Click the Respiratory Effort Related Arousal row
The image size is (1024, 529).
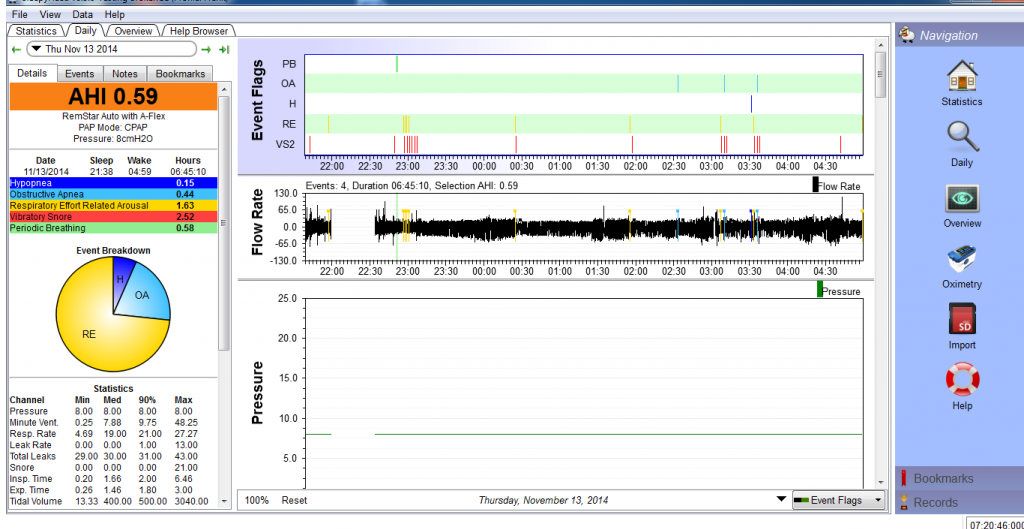pyautogui.click(x=112, y=206)
